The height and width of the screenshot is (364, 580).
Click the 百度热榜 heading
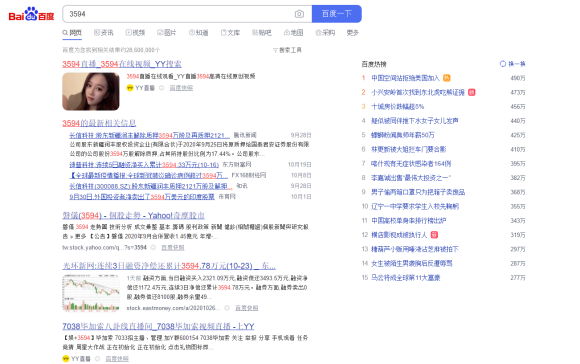pyautogui.click(x=374, y=64)
